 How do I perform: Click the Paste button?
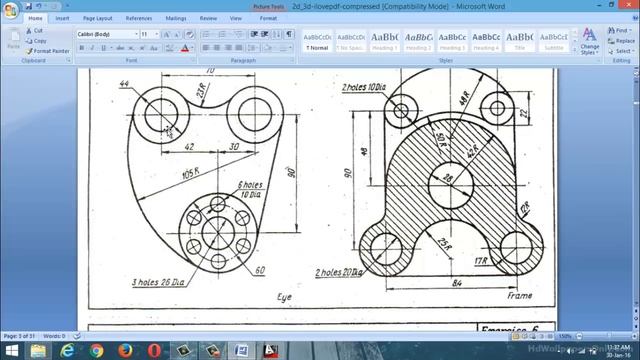point(13,40)
